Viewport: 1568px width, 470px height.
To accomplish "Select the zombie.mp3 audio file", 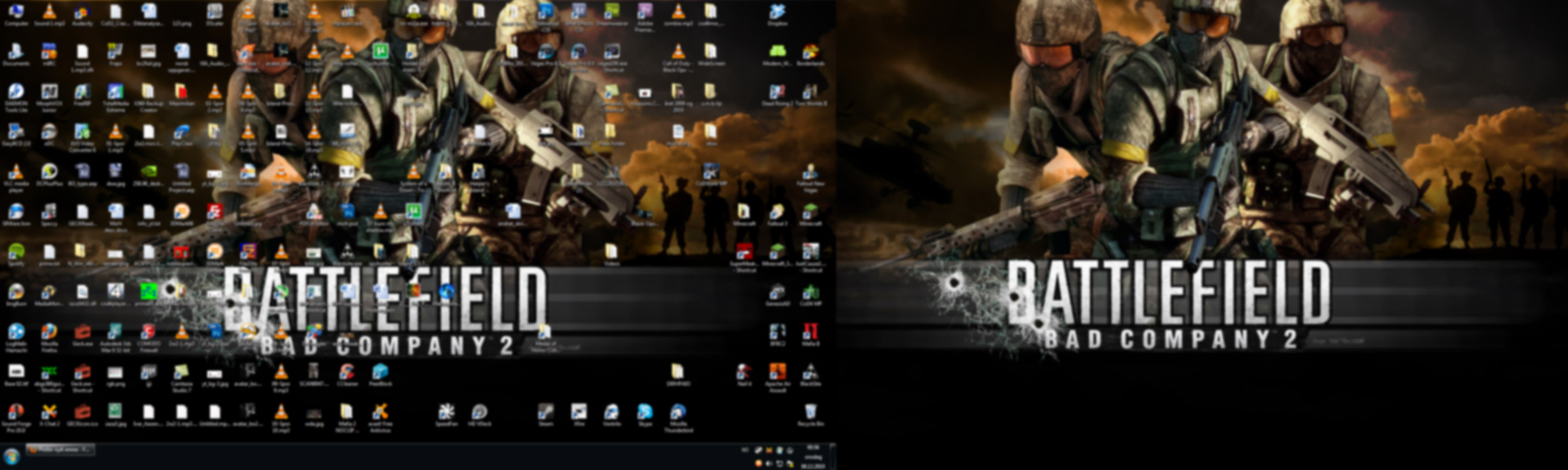I will [x=678, y=16].
